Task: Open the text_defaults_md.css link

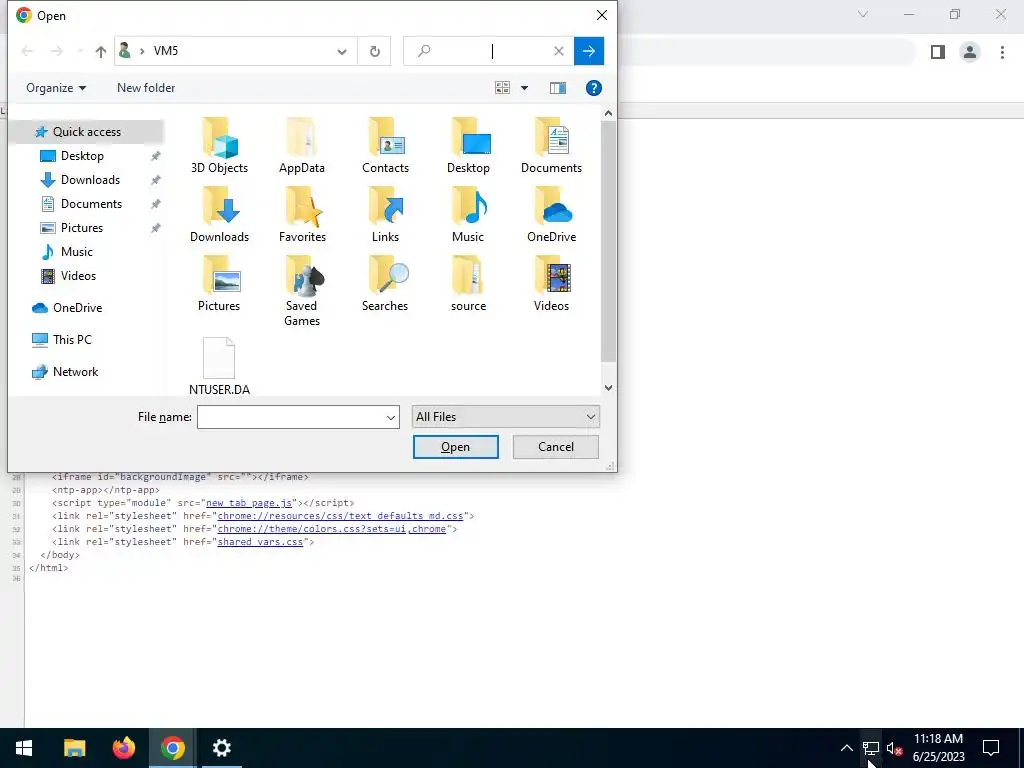Action: (x=340, y=516)
